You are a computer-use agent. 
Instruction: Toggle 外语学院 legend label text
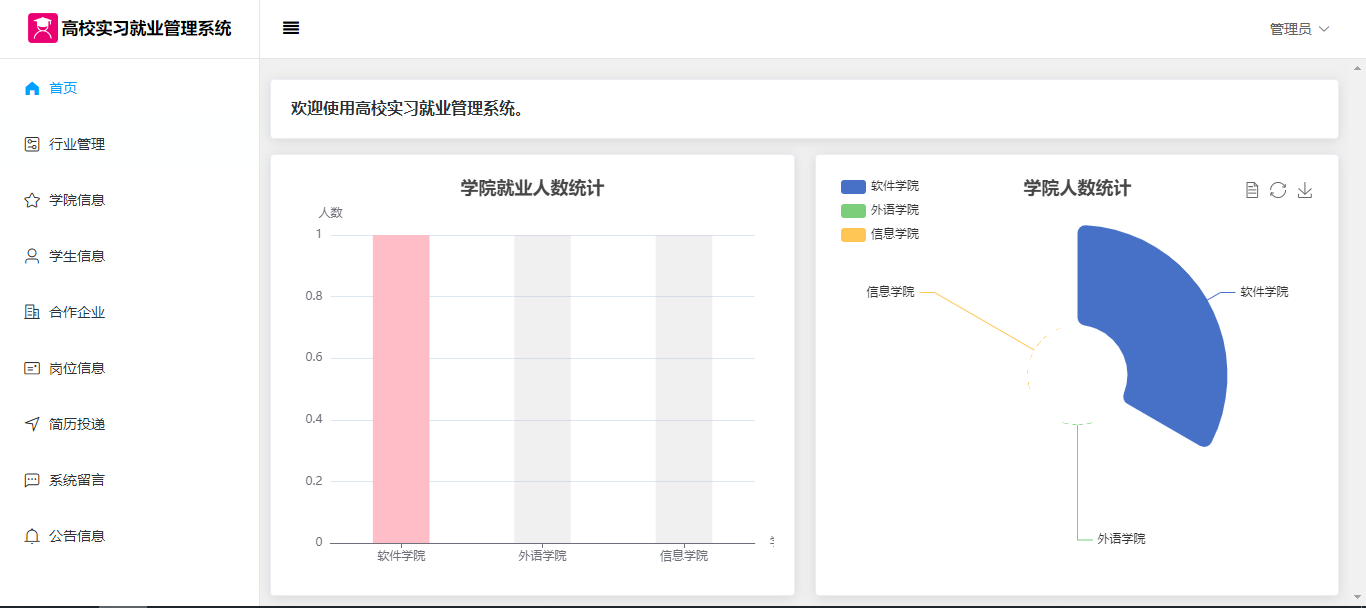point(895,210)
